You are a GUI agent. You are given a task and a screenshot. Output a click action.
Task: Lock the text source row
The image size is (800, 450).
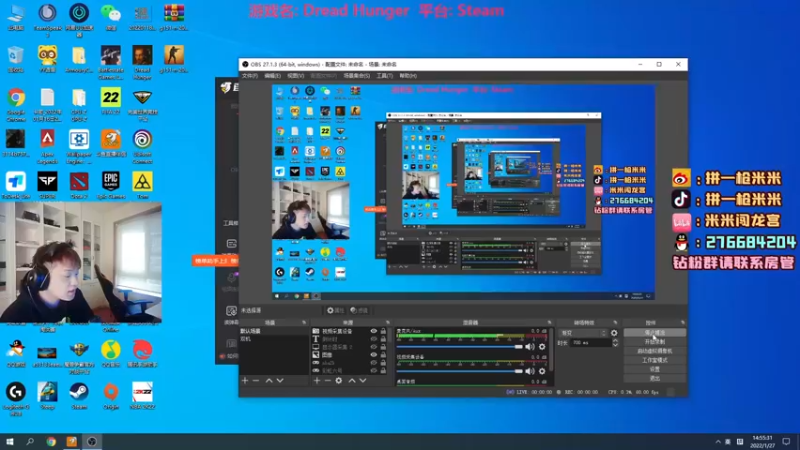[x=383, y=339]
